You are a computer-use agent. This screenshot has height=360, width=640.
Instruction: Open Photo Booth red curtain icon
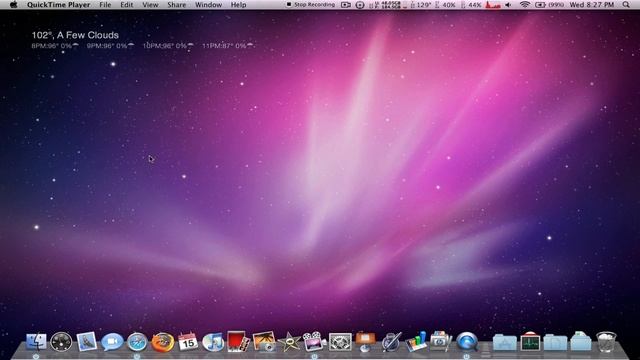click(238, 342)
